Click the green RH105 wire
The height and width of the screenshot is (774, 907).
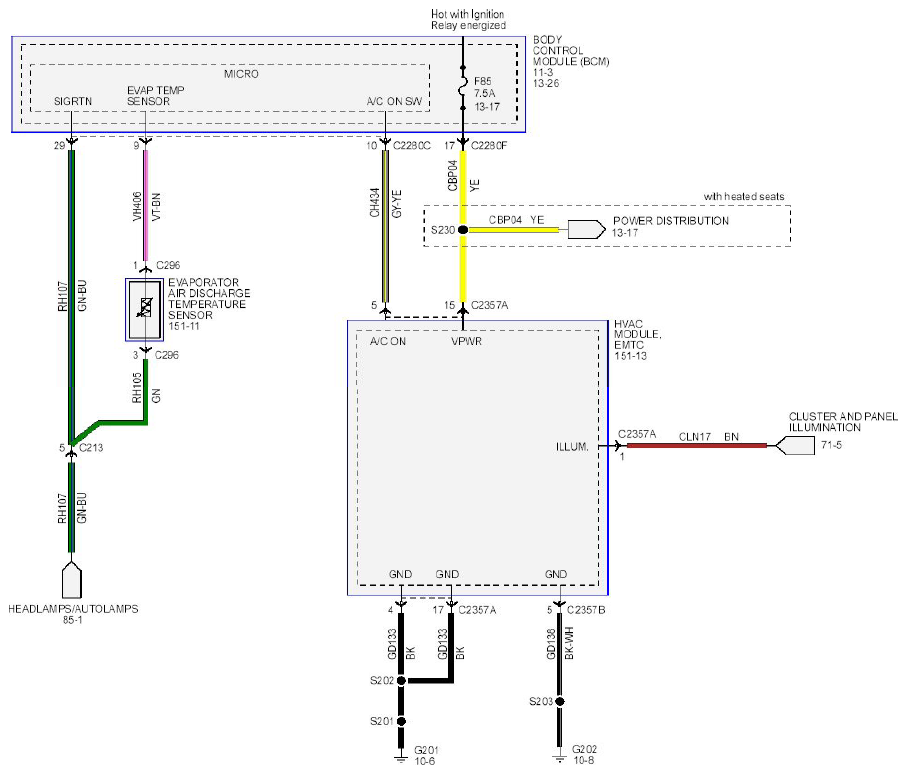click(145, 390)
